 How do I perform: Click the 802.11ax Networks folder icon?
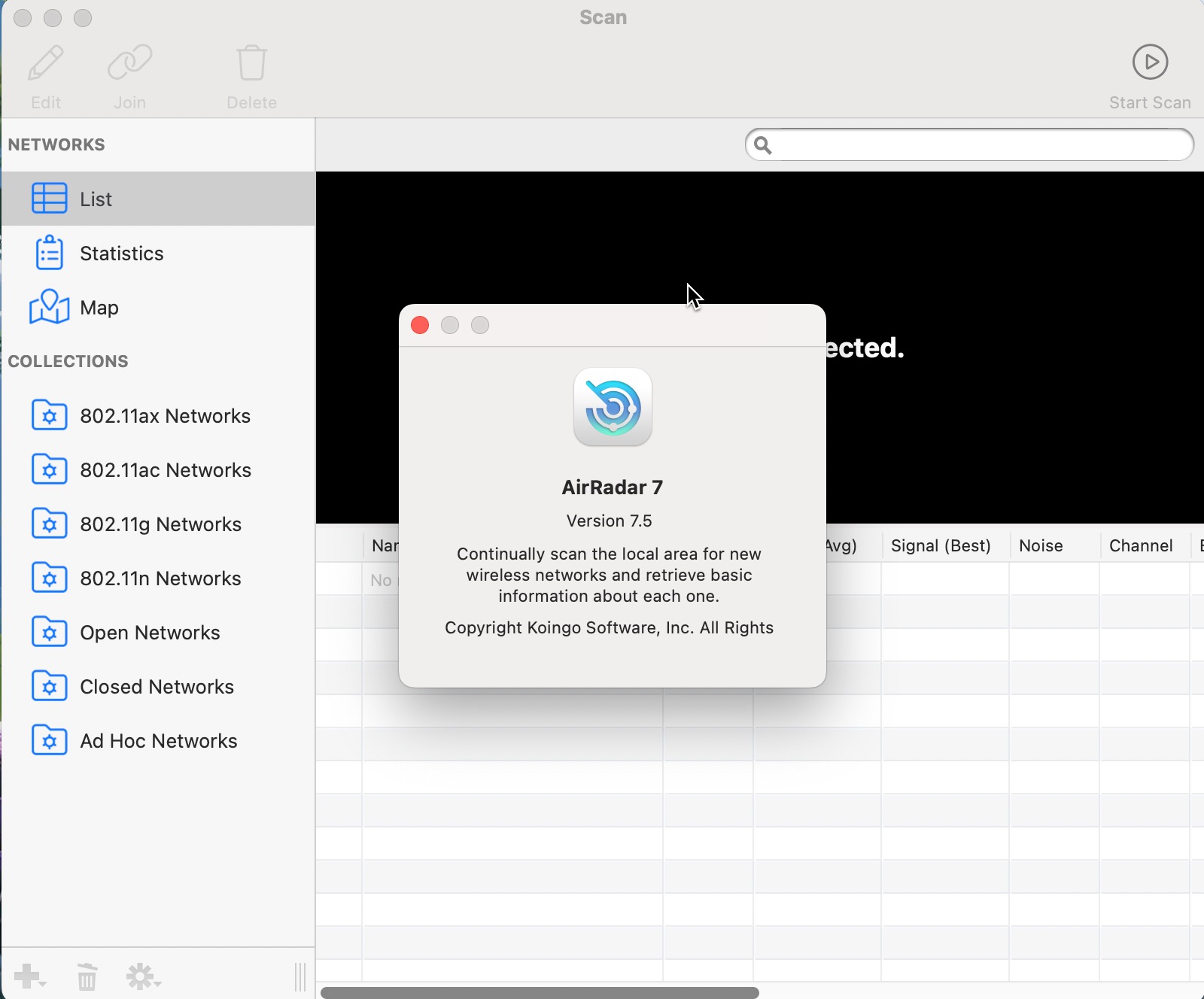point(50,415)
